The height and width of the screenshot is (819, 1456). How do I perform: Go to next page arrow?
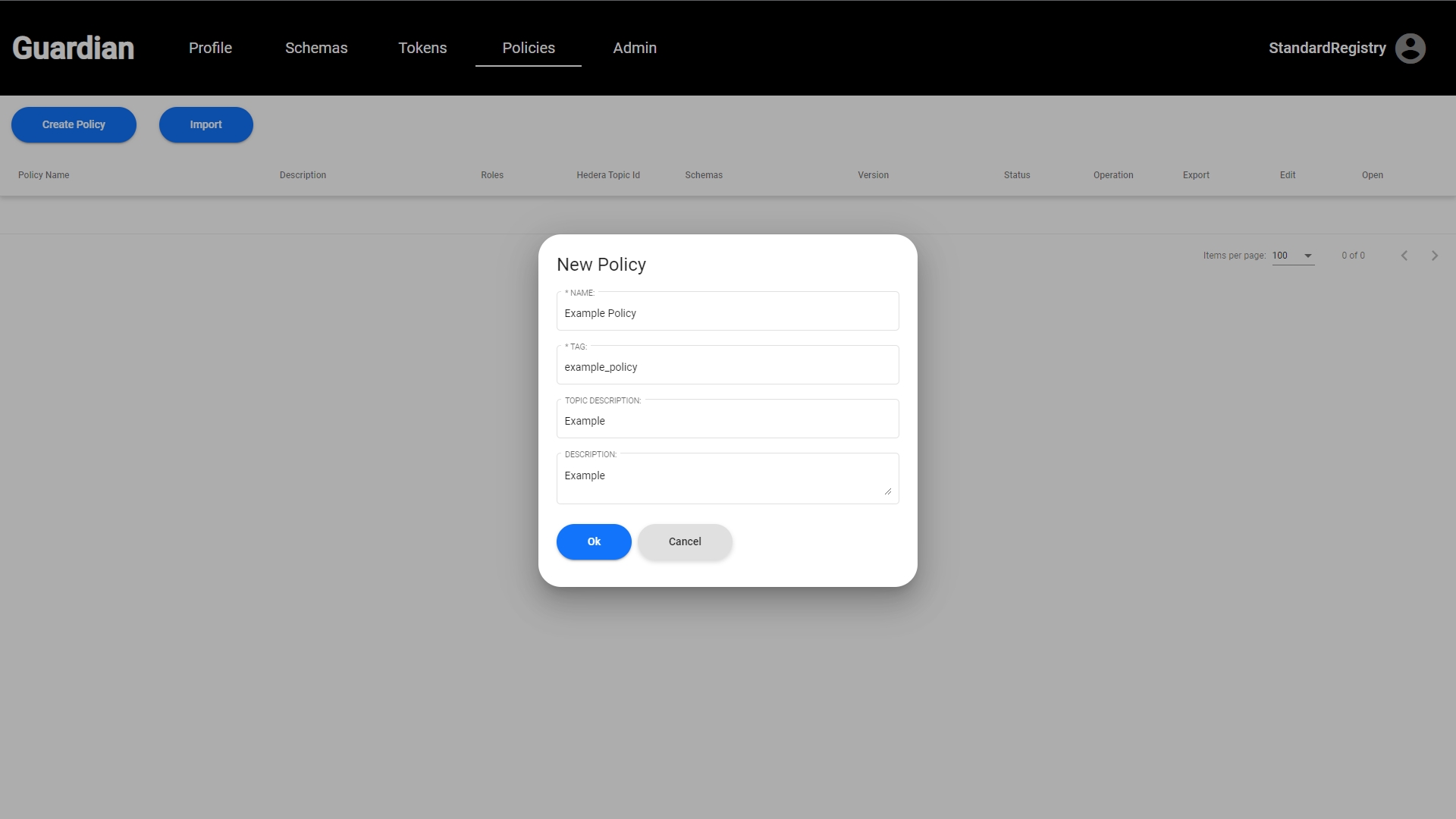(1435, 256)
